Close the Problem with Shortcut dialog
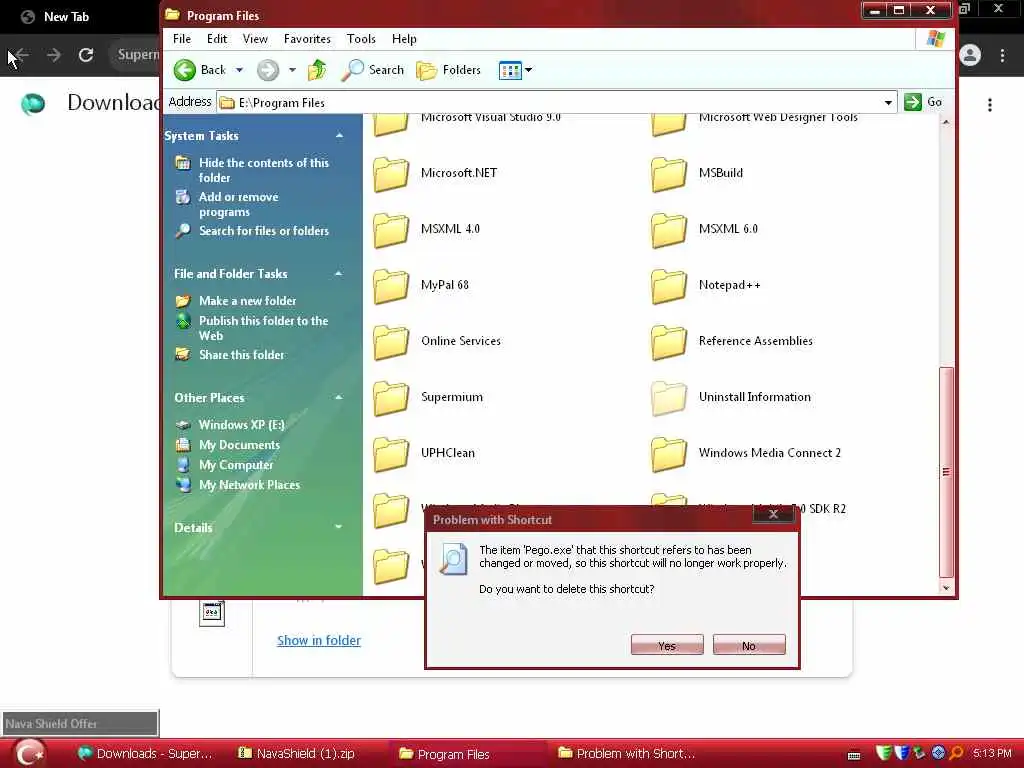 (773, 515)
